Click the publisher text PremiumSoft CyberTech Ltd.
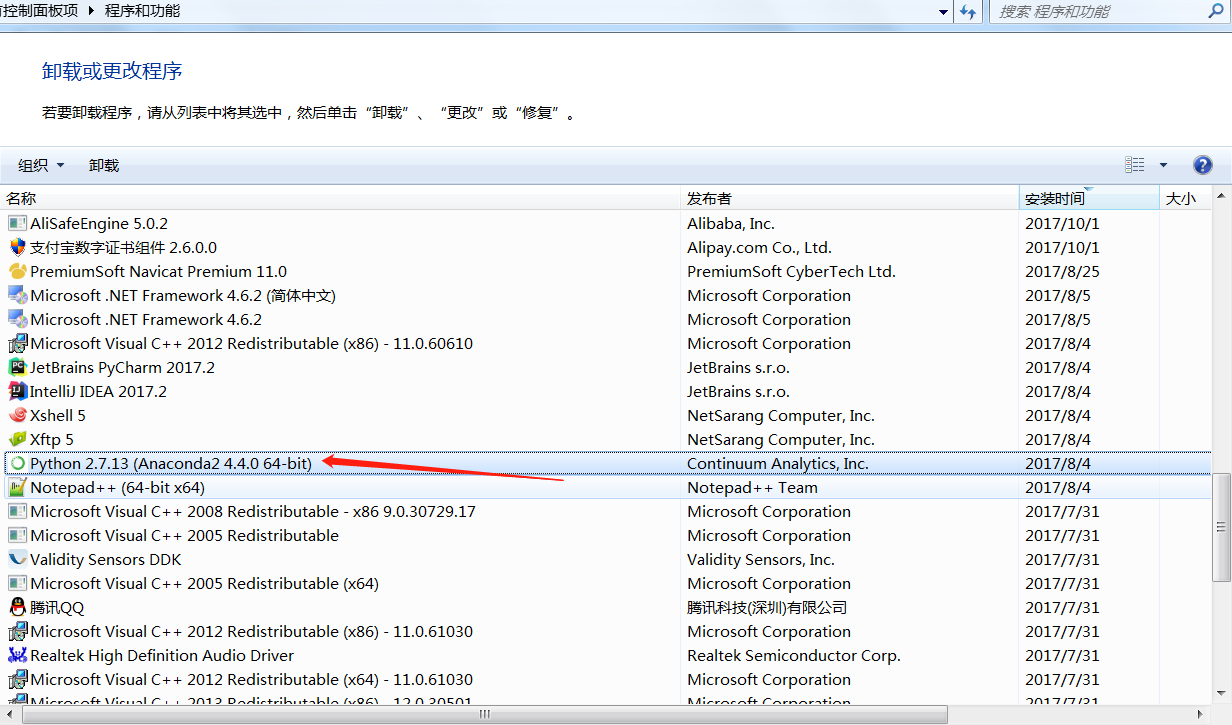 point(791,272)
